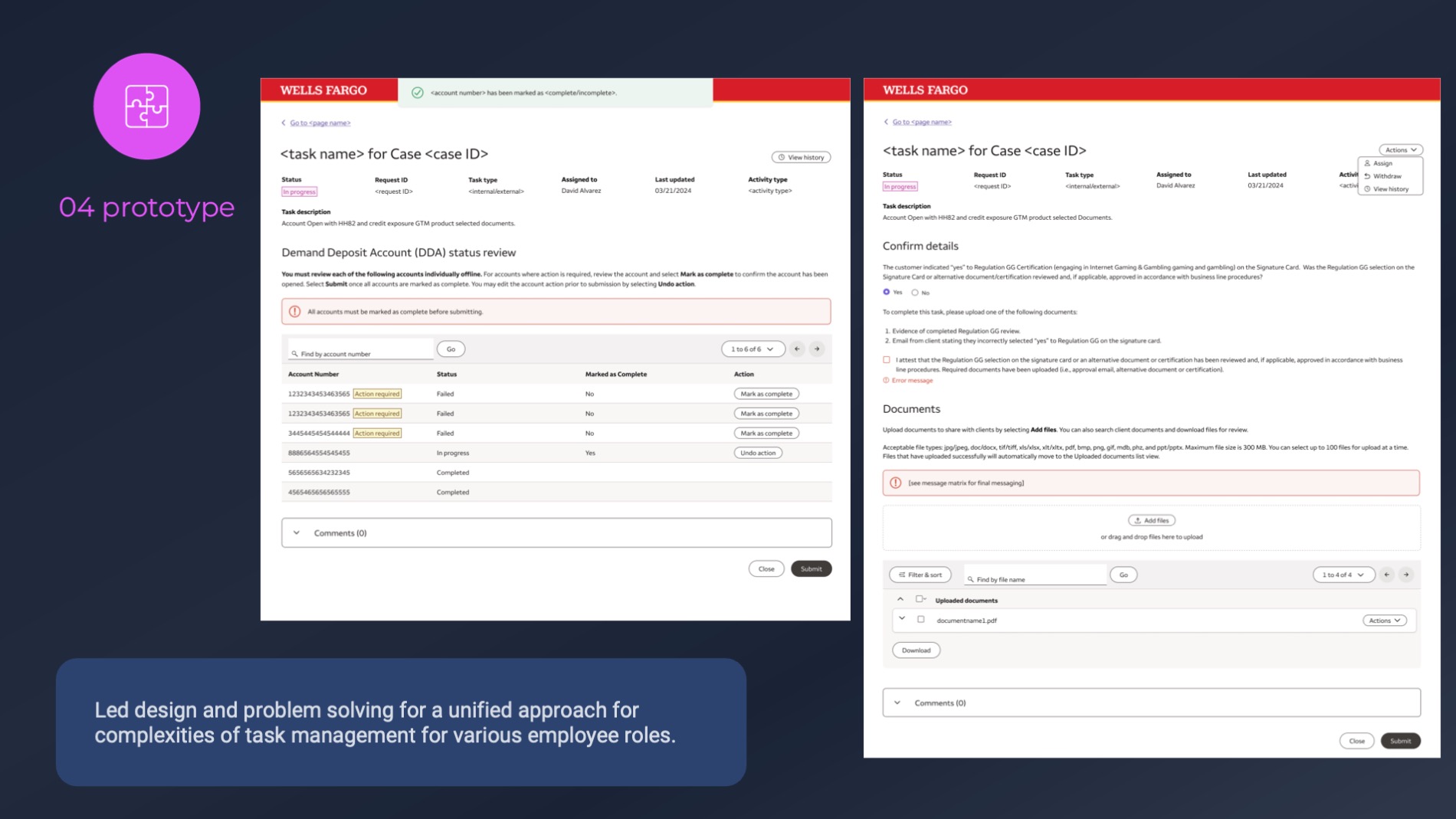Screen dimensions: 1456x819
Task: Tick the checkbox beside documentname1.pdf
Action: 921,620
